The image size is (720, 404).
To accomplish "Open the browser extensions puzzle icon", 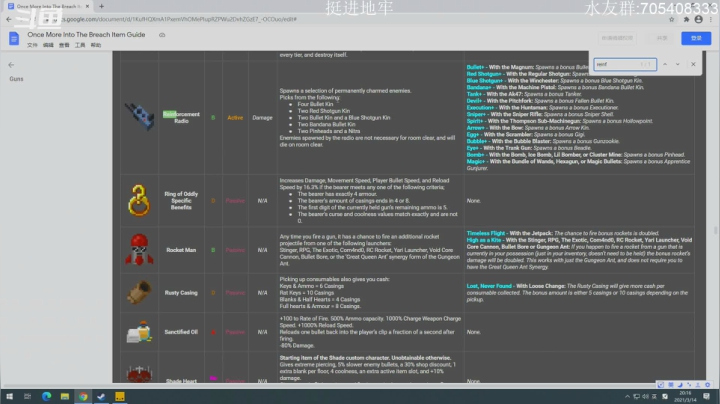I will [x=686, y=19].
